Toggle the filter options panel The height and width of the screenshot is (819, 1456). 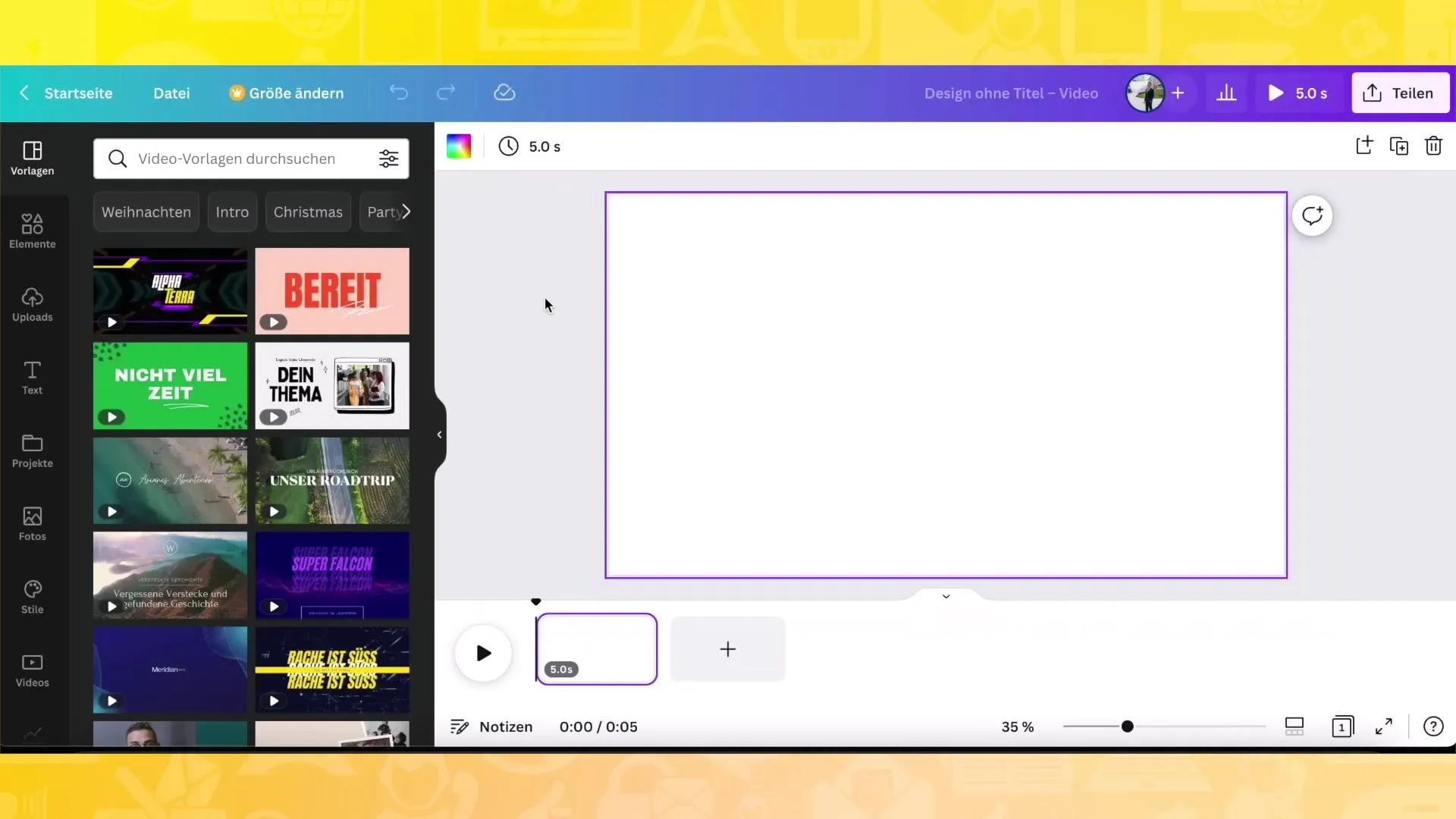click(x=389, y=159)
